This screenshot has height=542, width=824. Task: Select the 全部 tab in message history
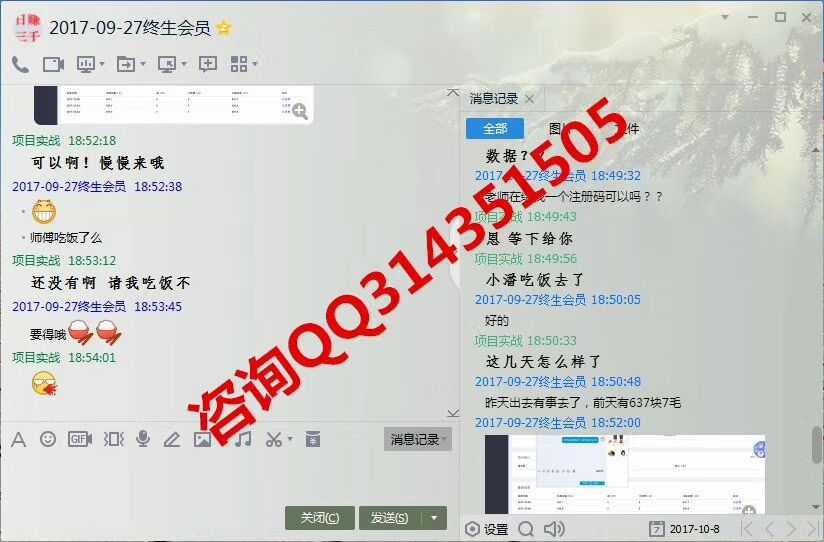[x=495, y=128]
